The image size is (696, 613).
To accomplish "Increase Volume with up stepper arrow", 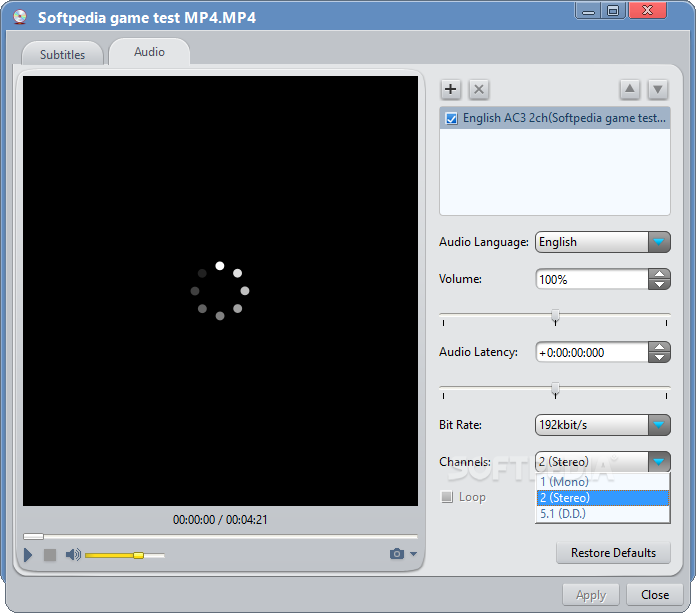I will point(659,274).
